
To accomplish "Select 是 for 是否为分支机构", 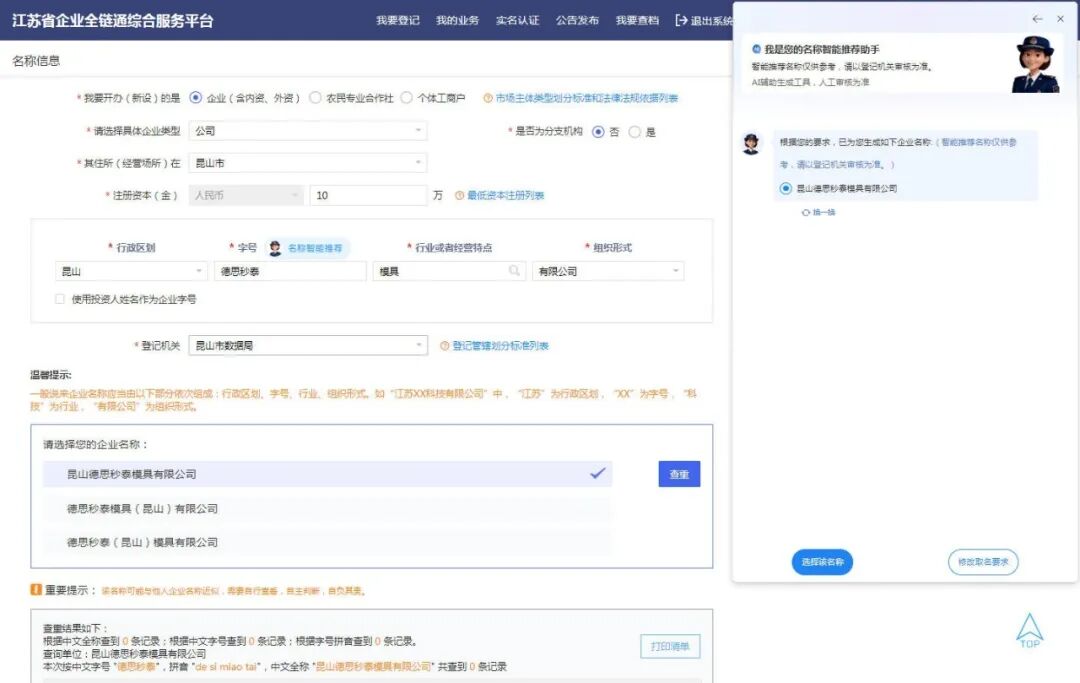I will click(x=634, y=132).
